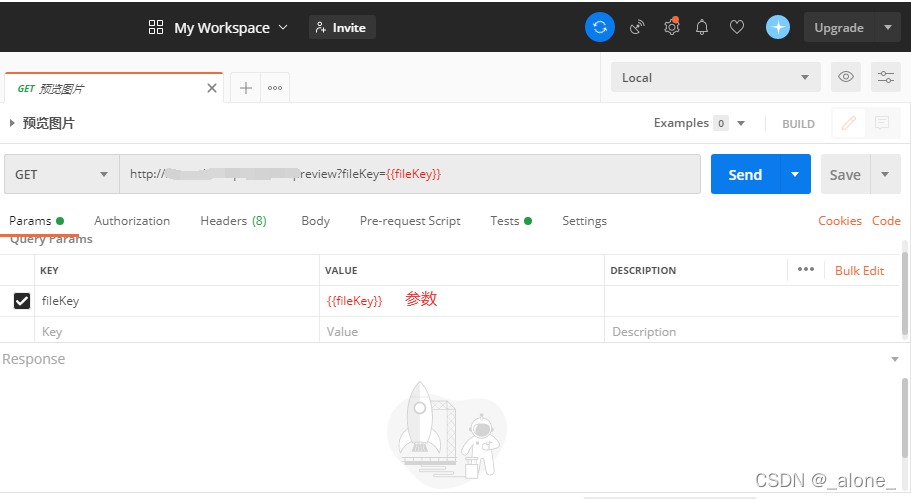Click the empty Description input field
Viewport: 911px width, 499px height.
(752, 331)
